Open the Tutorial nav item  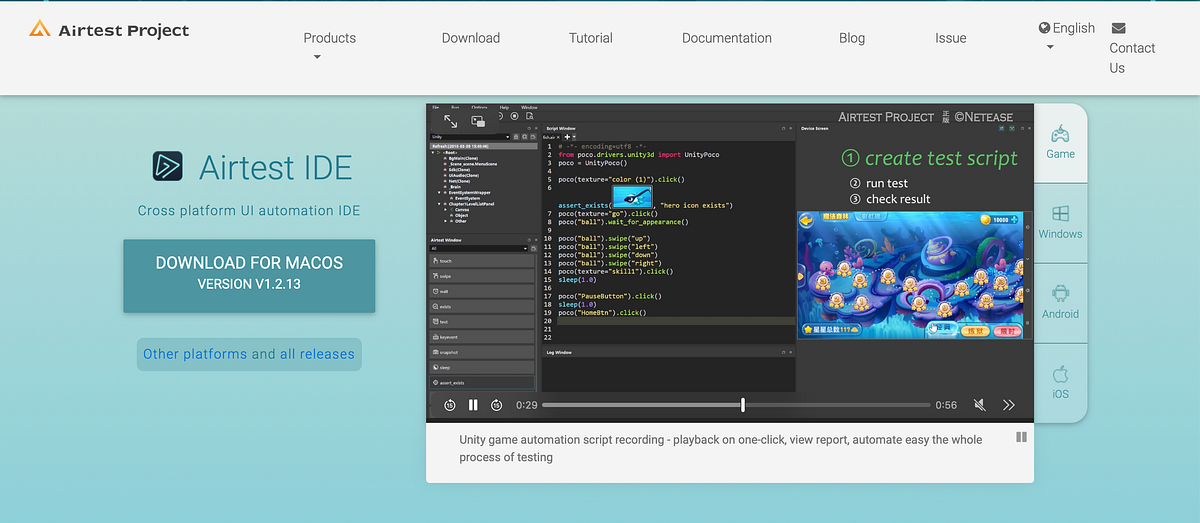591,38
